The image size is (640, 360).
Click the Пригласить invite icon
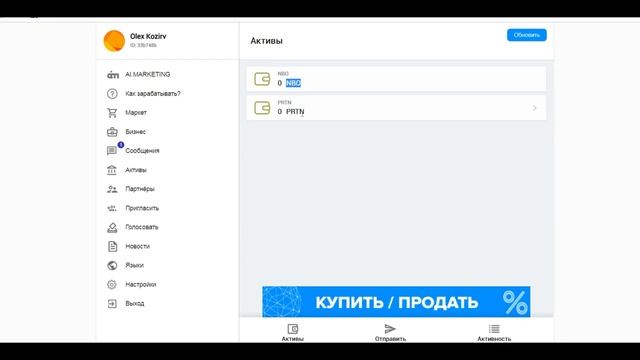point(112,208)
